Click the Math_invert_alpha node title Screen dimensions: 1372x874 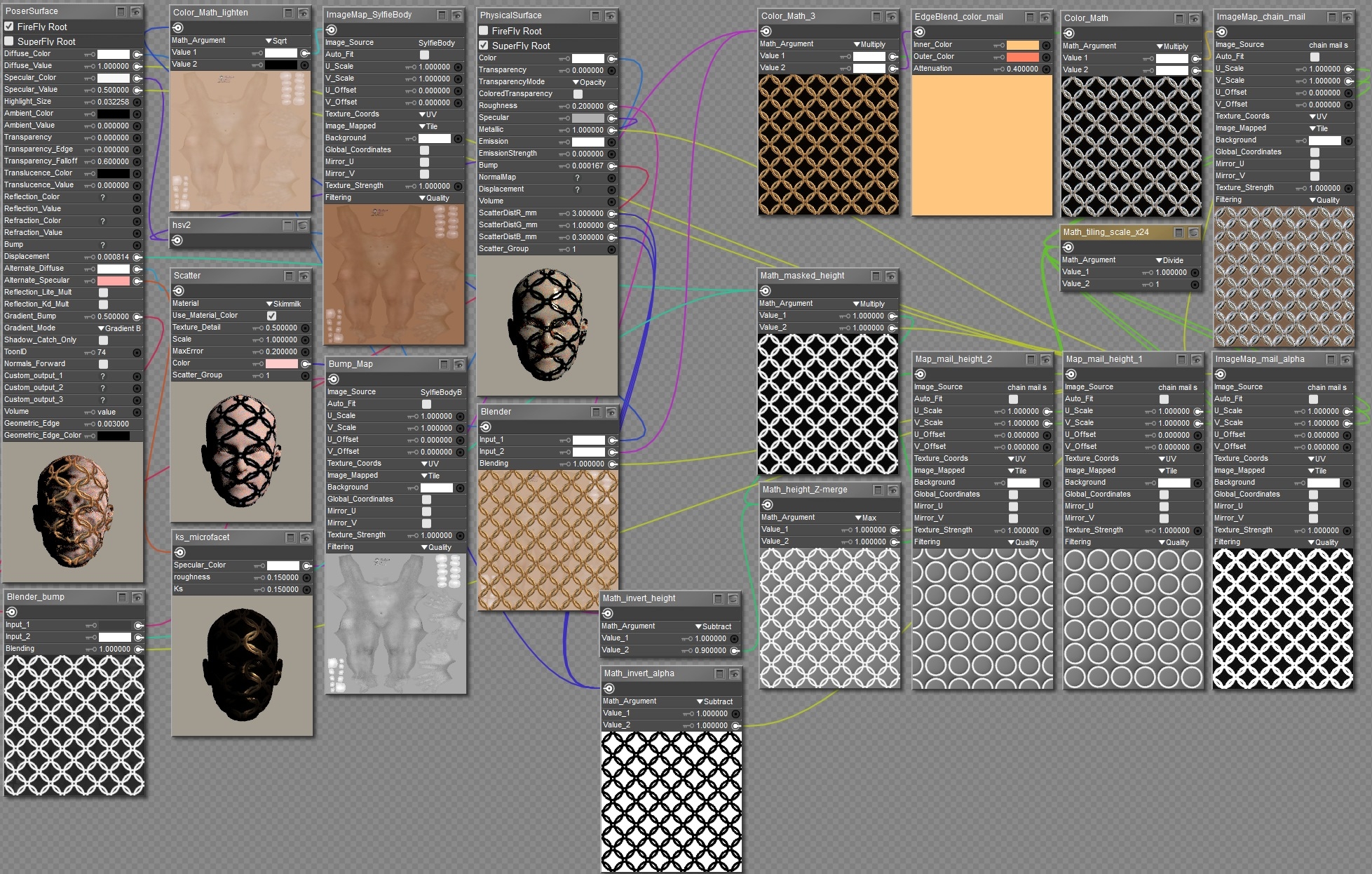639,673
